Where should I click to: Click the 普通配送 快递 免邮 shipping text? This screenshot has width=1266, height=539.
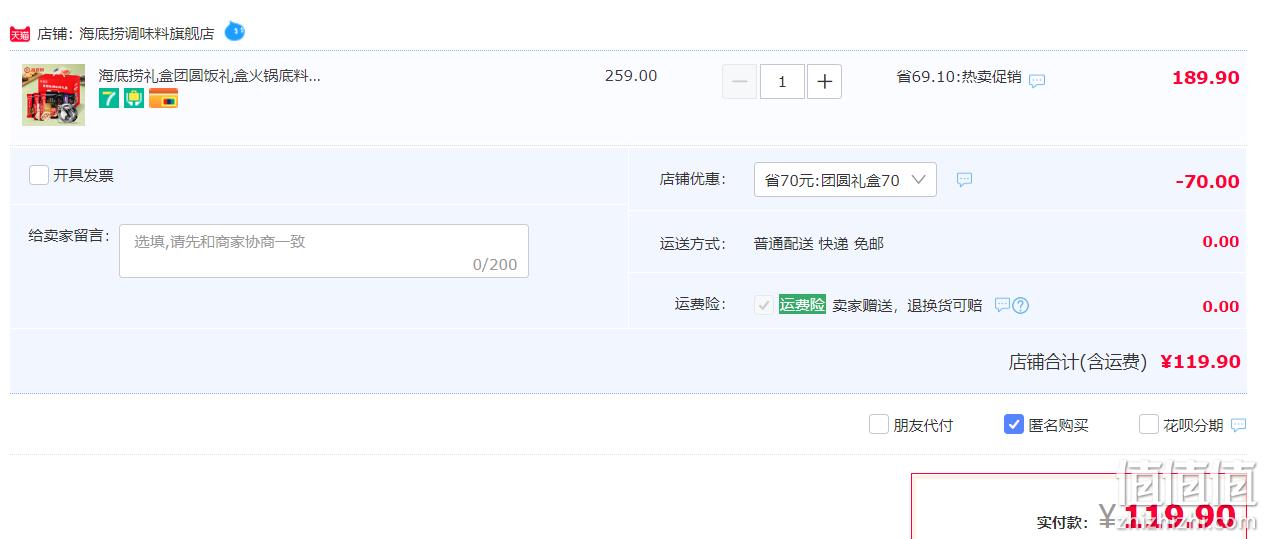819,243
